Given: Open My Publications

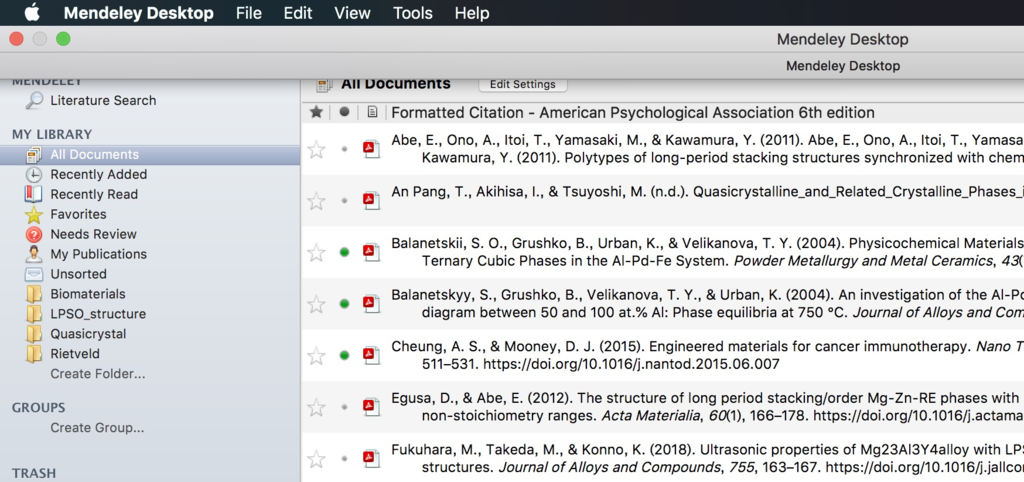Looking at the screenshot, I should (99, 254).
